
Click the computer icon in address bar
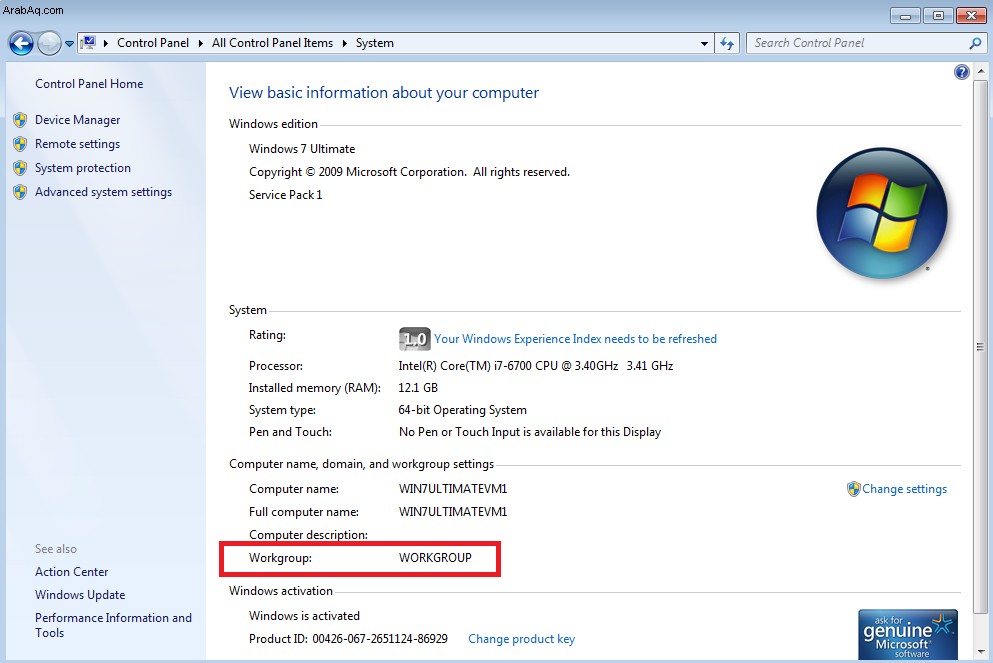coord(88,42)
